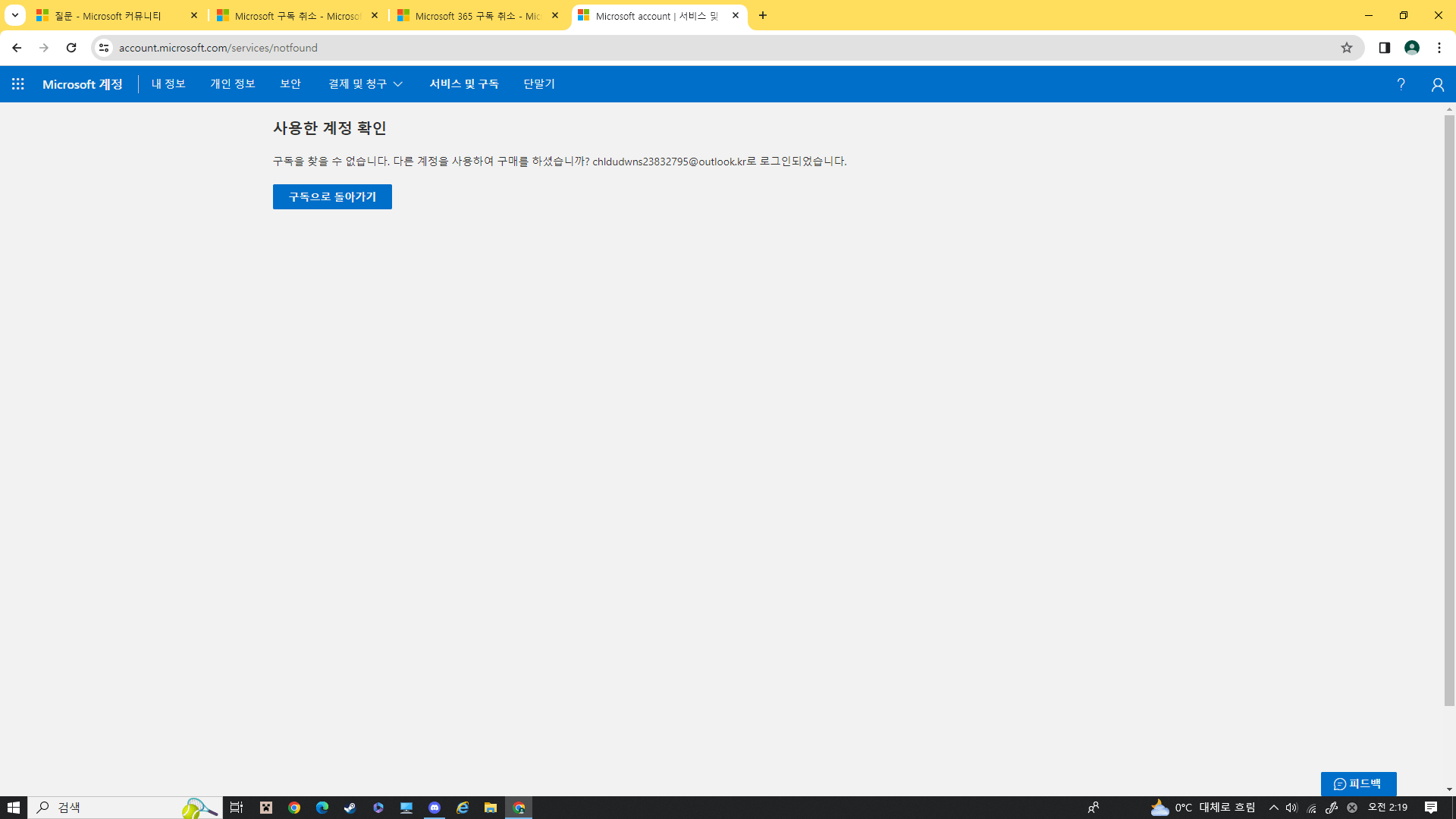The image size is (1456, 819).
Task: Close the 질문 - Microsoft 커뮤니티 tab
Action: pos(194,15)
